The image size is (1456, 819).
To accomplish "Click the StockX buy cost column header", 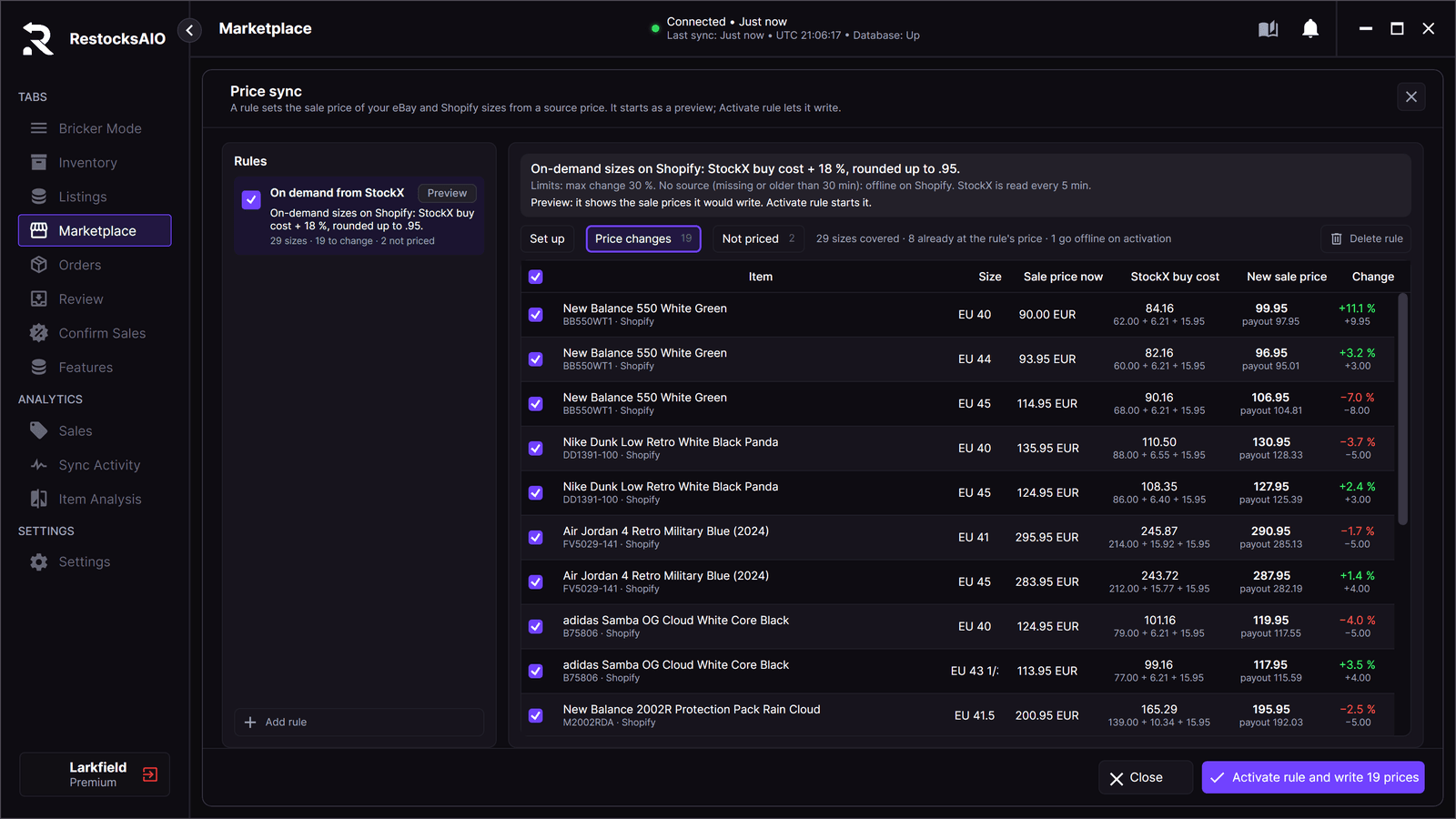I will 1175,277.
